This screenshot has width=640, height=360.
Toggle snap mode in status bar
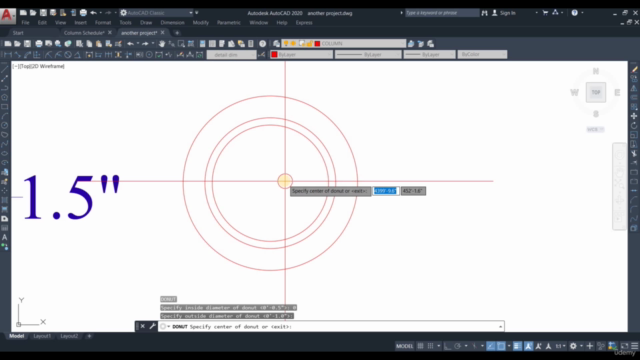pyautogui.click(x=430, y=346)
